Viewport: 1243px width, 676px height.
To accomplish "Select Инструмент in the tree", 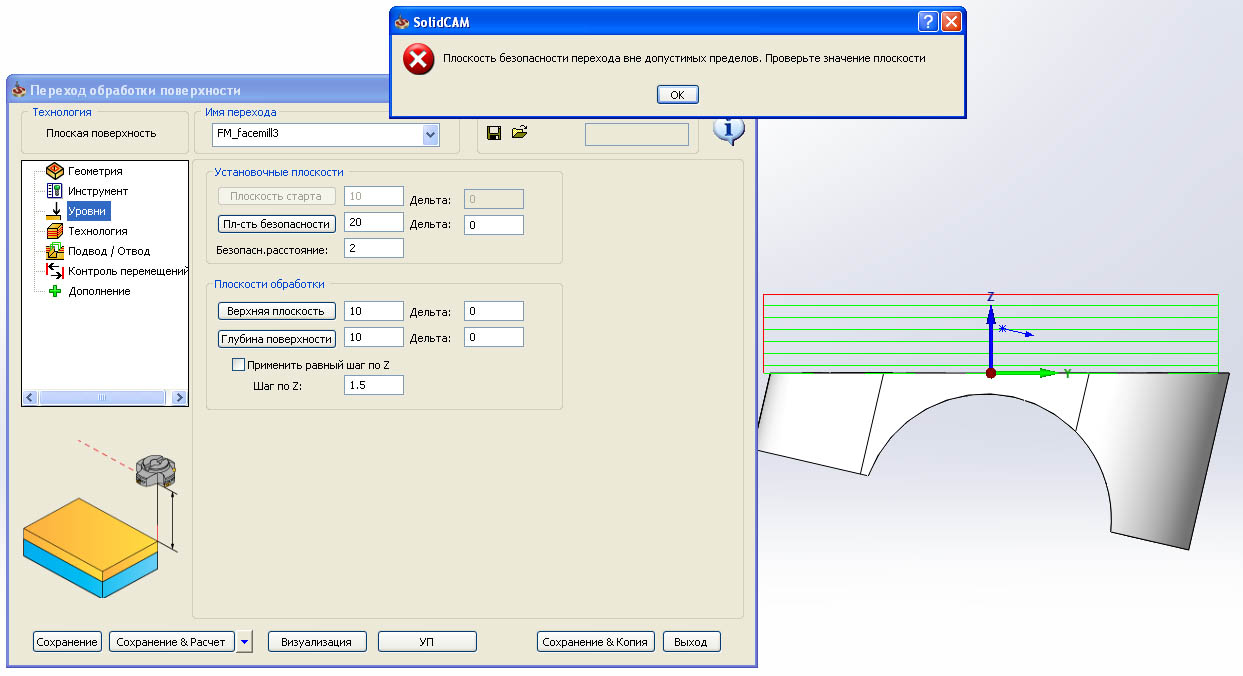I will pos(98,191).
